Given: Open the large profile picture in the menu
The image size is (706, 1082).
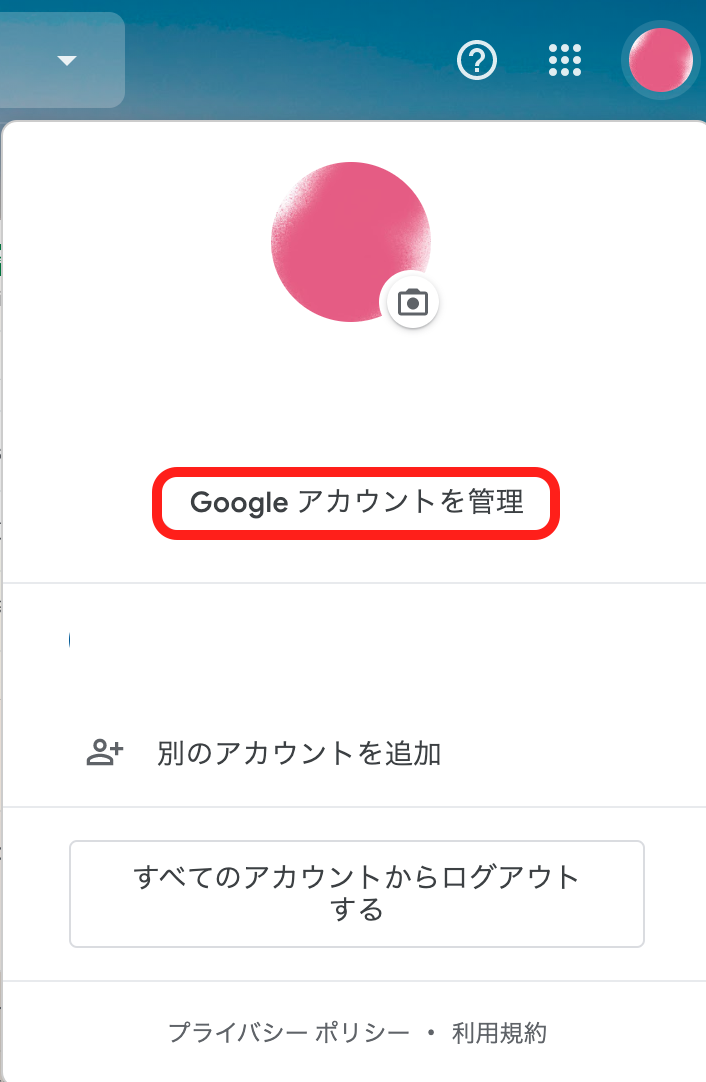Looking at the screenshot, I should coord(350,240).
